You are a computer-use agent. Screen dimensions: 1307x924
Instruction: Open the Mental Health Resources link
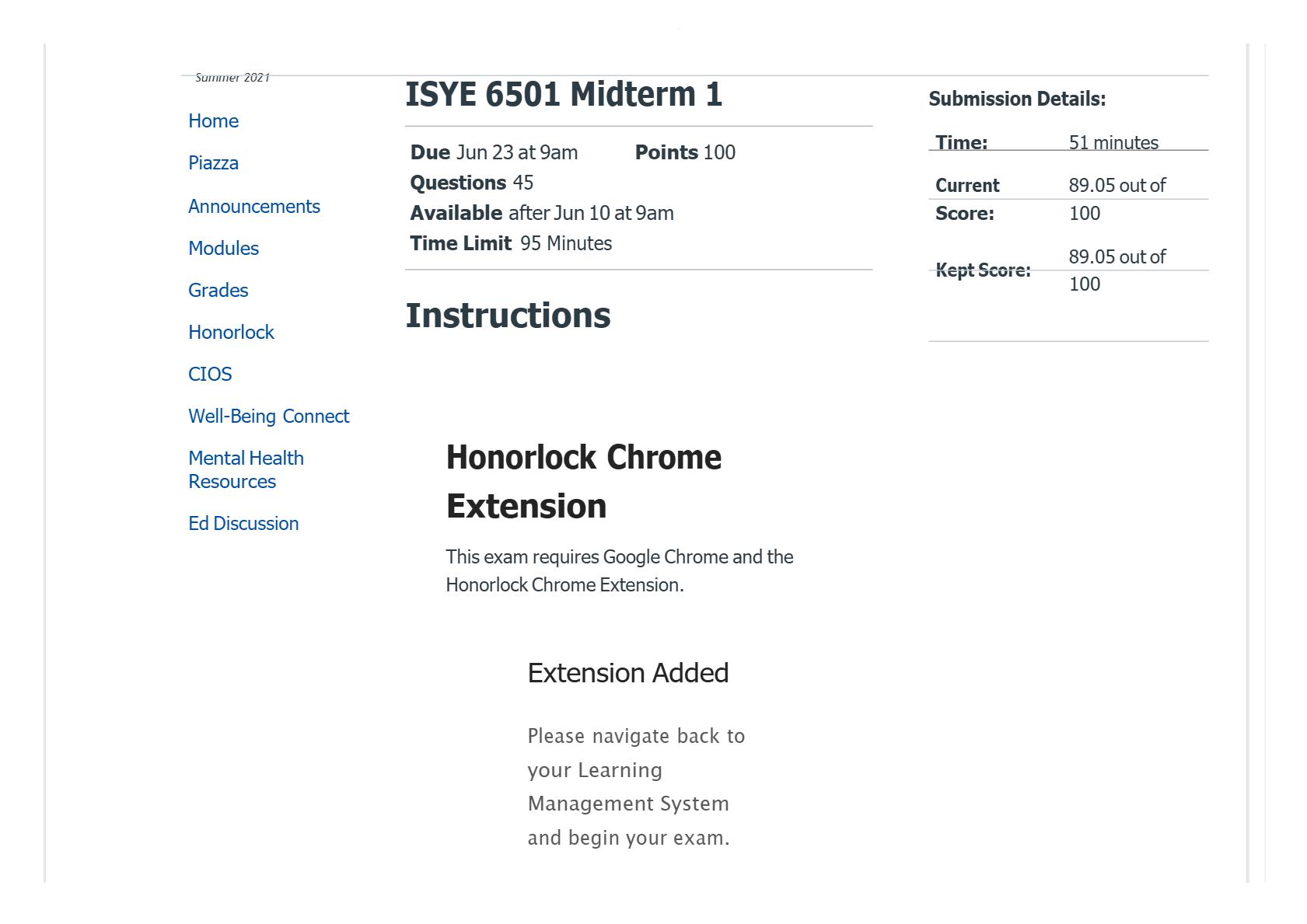tap(246, 470)
